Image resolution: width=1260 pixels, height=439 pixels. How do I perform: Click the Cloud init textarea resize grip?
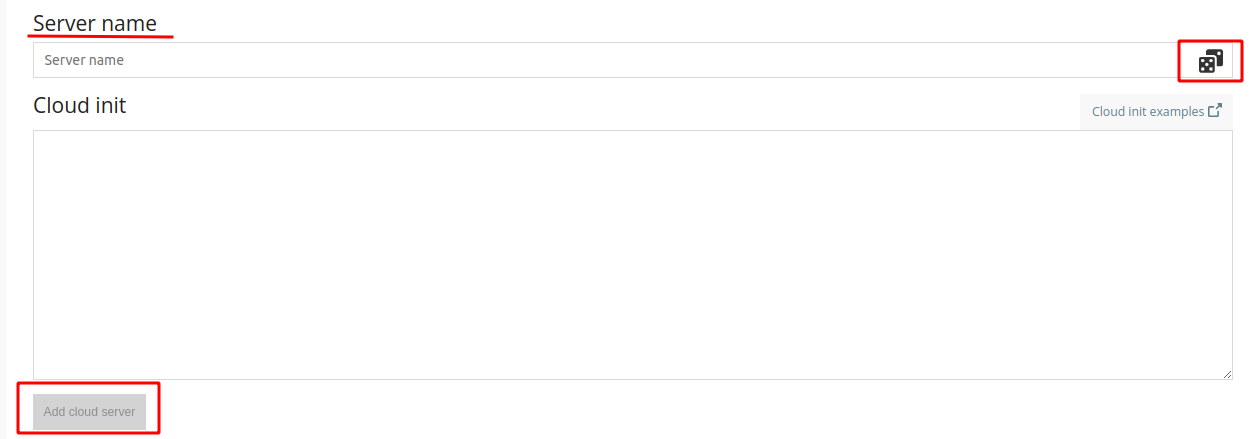pyautogui.click(x=1227, y=374)
